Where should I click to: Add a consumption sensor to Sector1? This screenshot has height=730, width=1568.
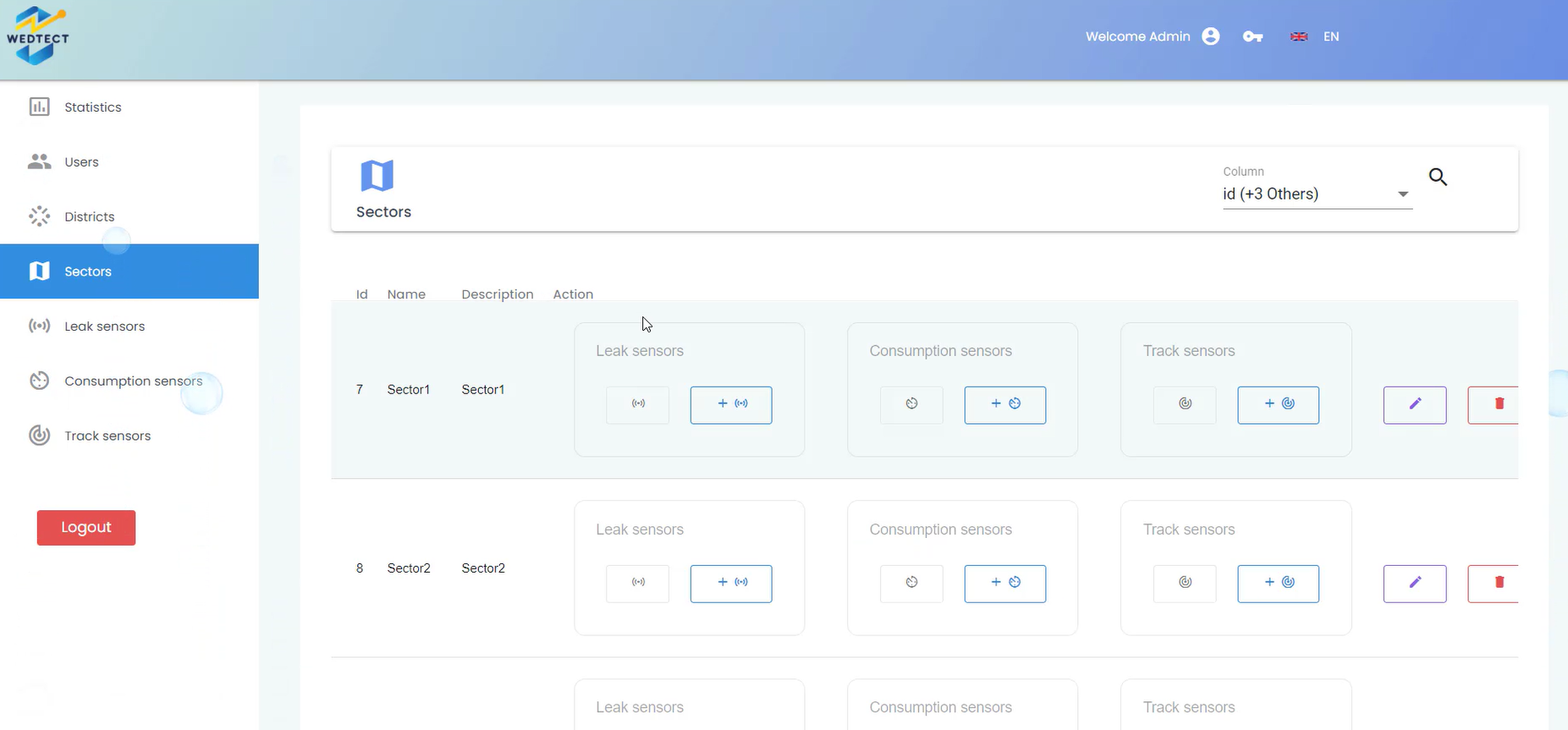pyautogui.click(x=1004, y=404)
